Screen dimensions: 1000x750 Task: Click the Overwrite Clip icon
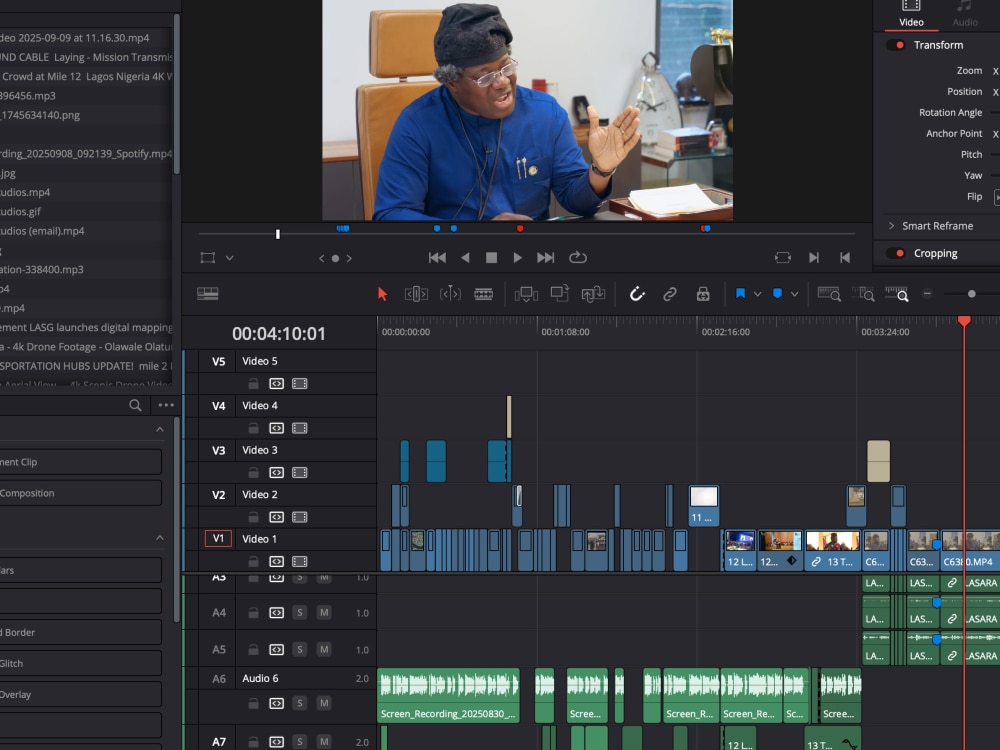click(x=559, y=293)
